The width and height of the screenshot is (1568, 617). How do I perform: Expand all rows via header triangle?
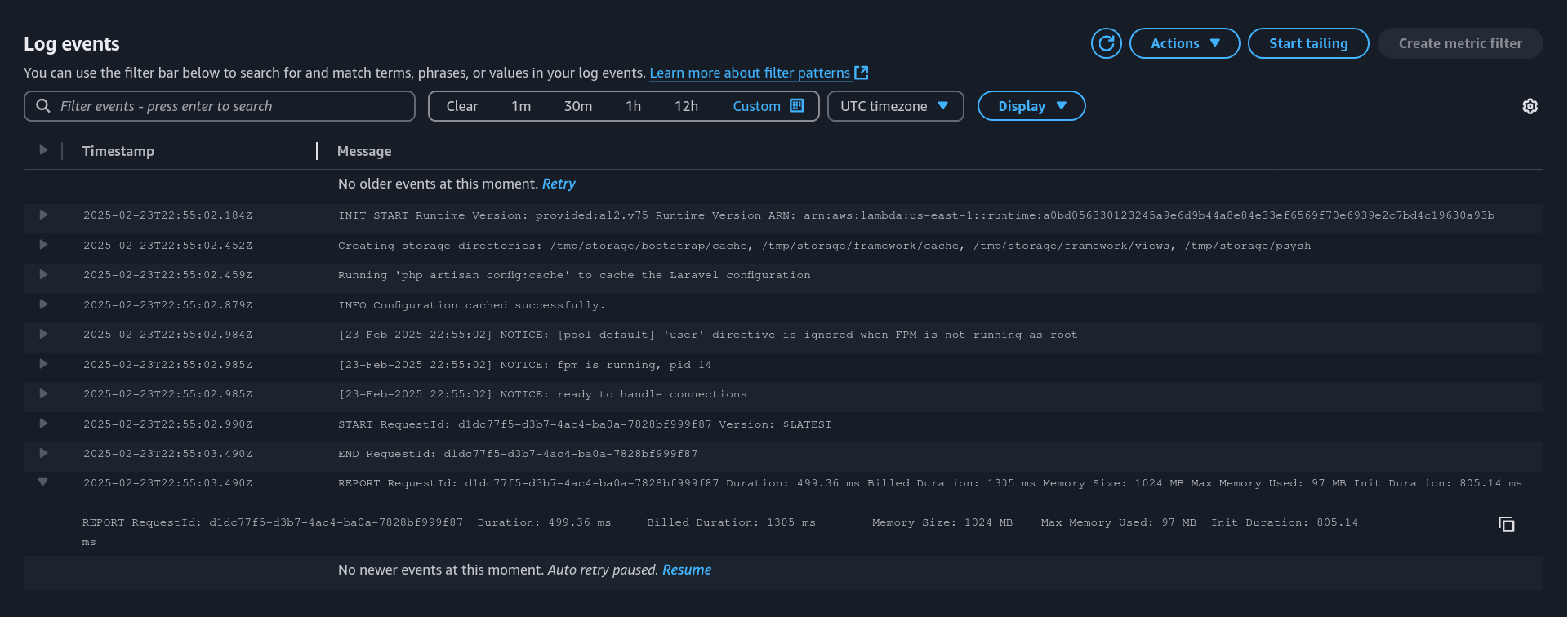coord(43,150)
